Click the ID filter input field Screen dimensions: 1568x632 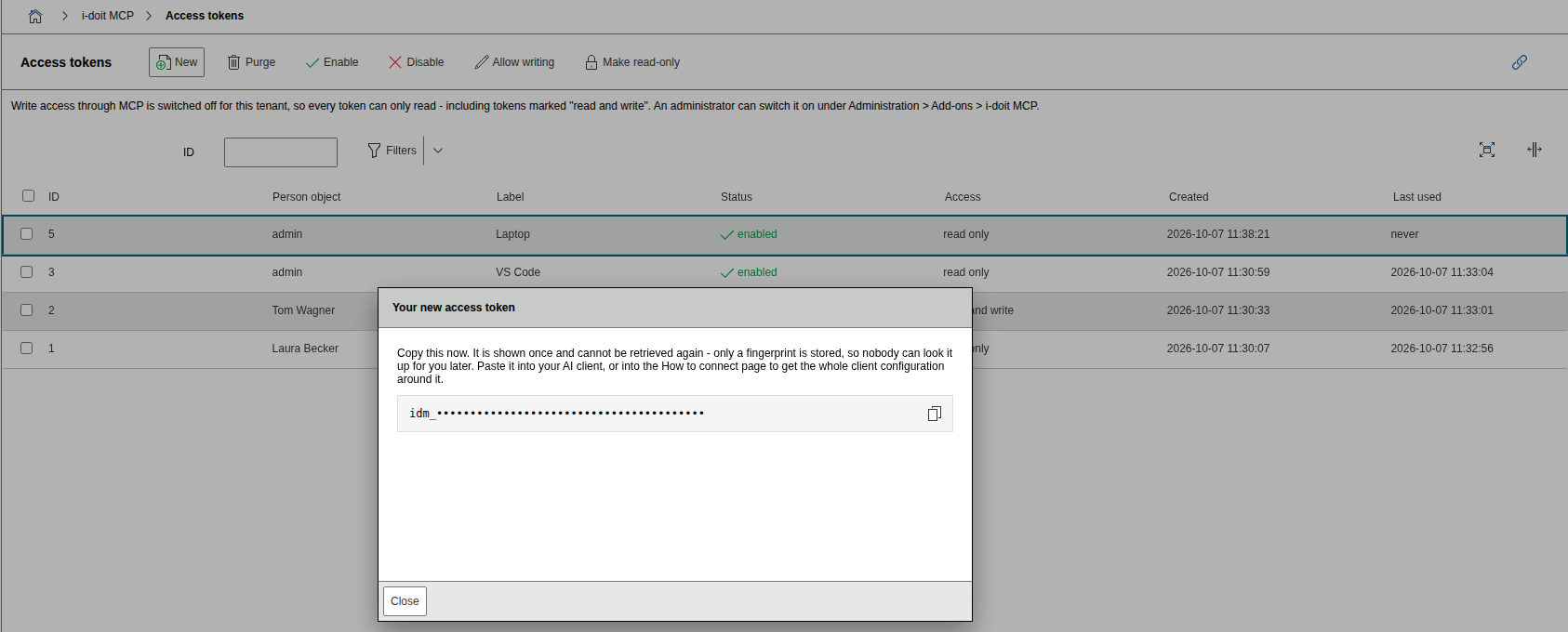(281, 152)
